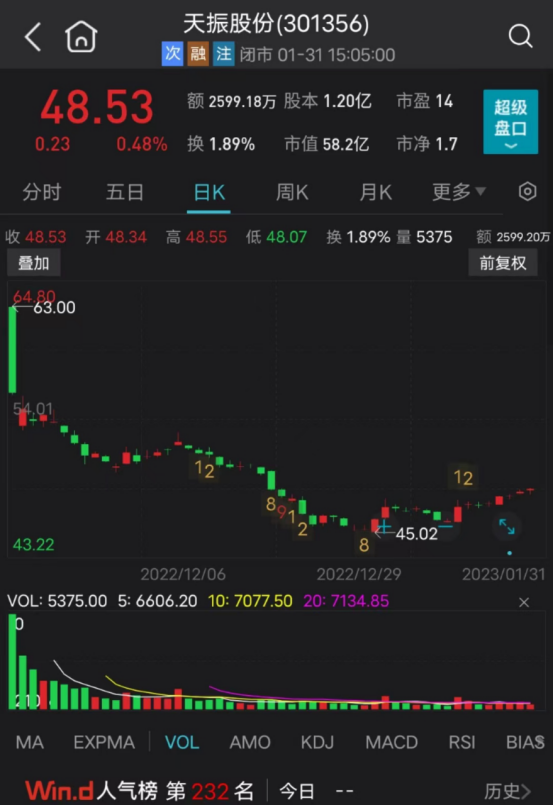The width and height of the screenshot is (553, 805).
Task: Switch to the 周K tab
Action: (x=292, y=192)
